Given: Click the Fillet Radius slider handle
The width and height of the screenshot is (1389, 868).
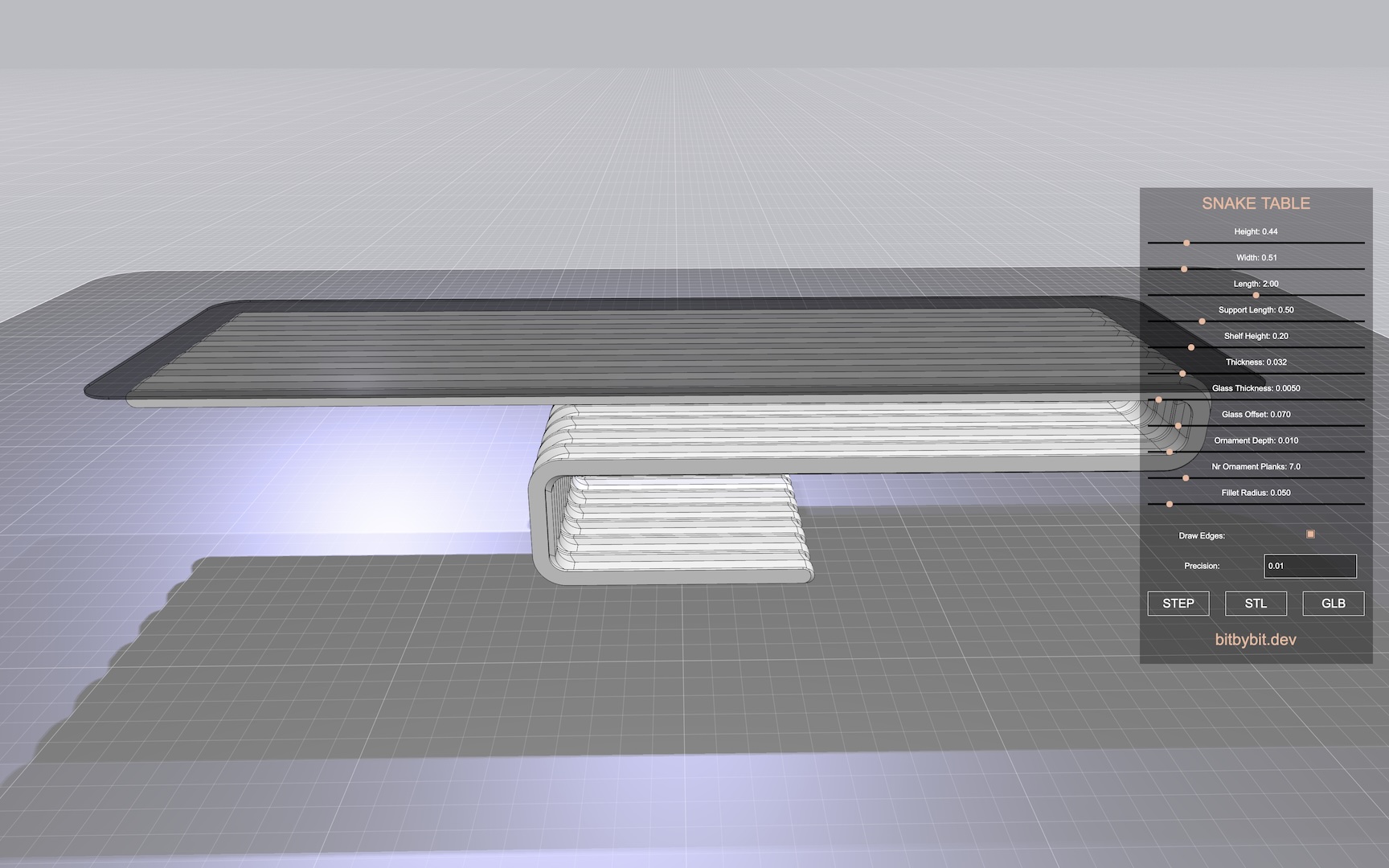Looking at the screenshot, I should pyautogui.click(x=1170, y=504).
